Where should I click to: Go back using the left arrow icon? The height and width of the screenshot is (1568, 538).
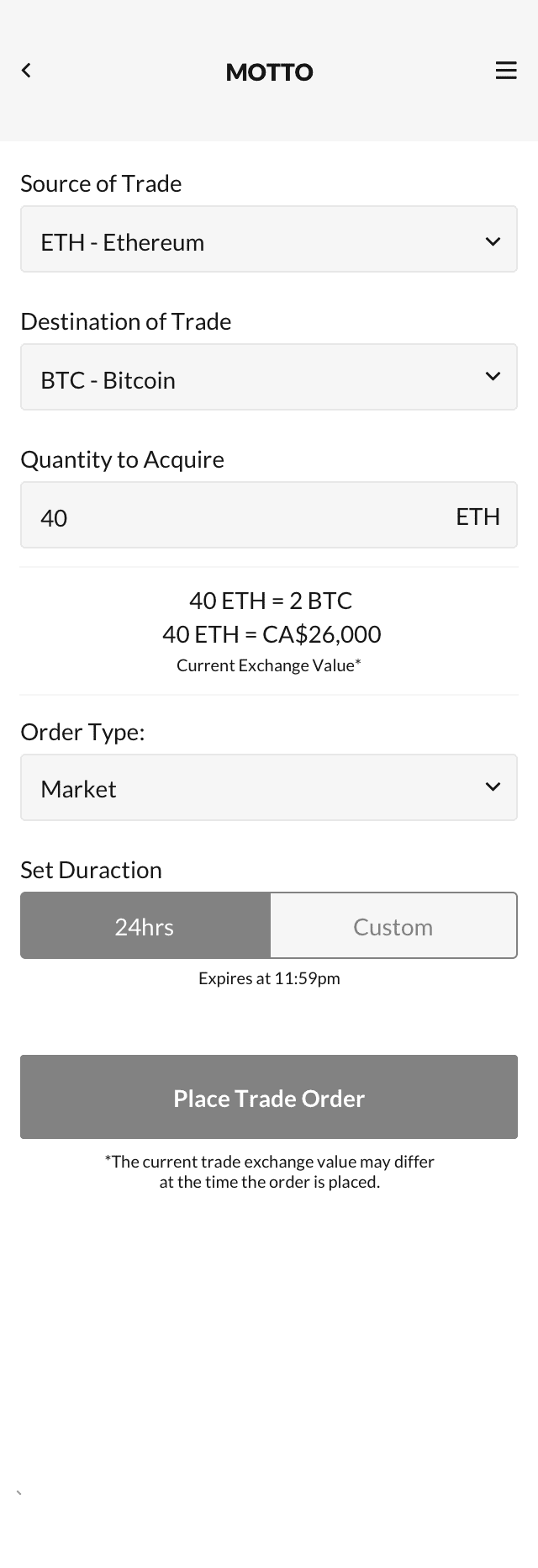click(x=26, y=71)
